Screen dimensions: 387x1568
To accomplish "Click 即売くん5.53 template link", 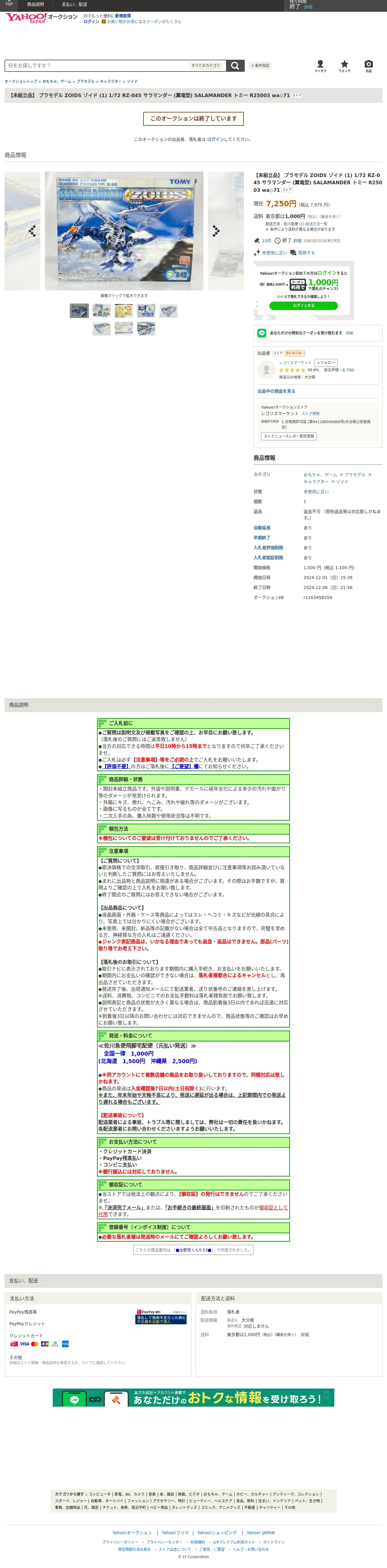I will [194, 1250].
